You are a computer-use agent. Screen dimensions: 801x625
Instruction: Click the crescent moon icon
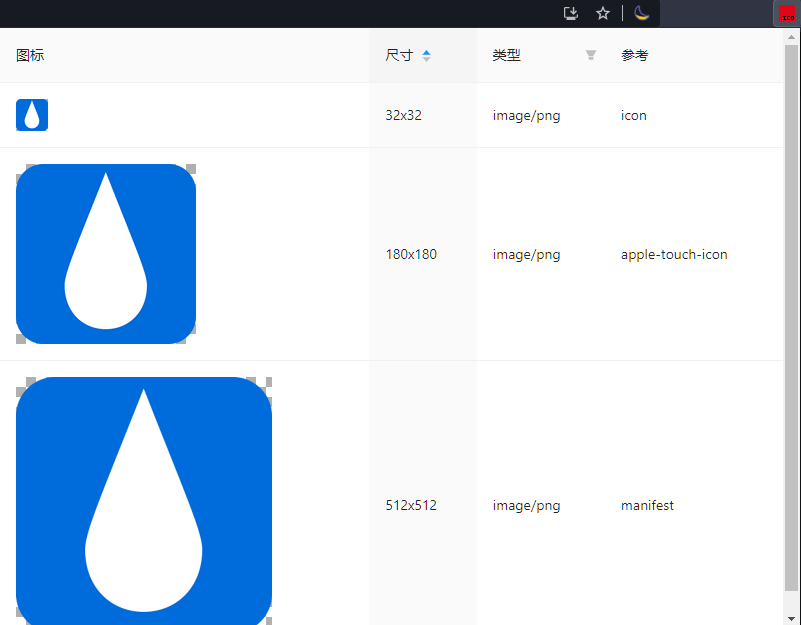tap(642, 13)
